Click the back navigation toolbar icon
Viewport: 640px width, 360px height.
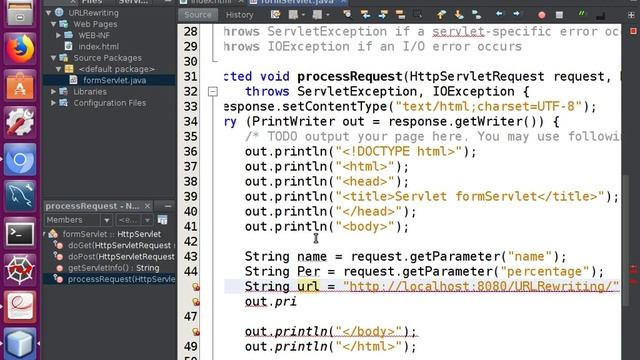(x=293, y=15)
